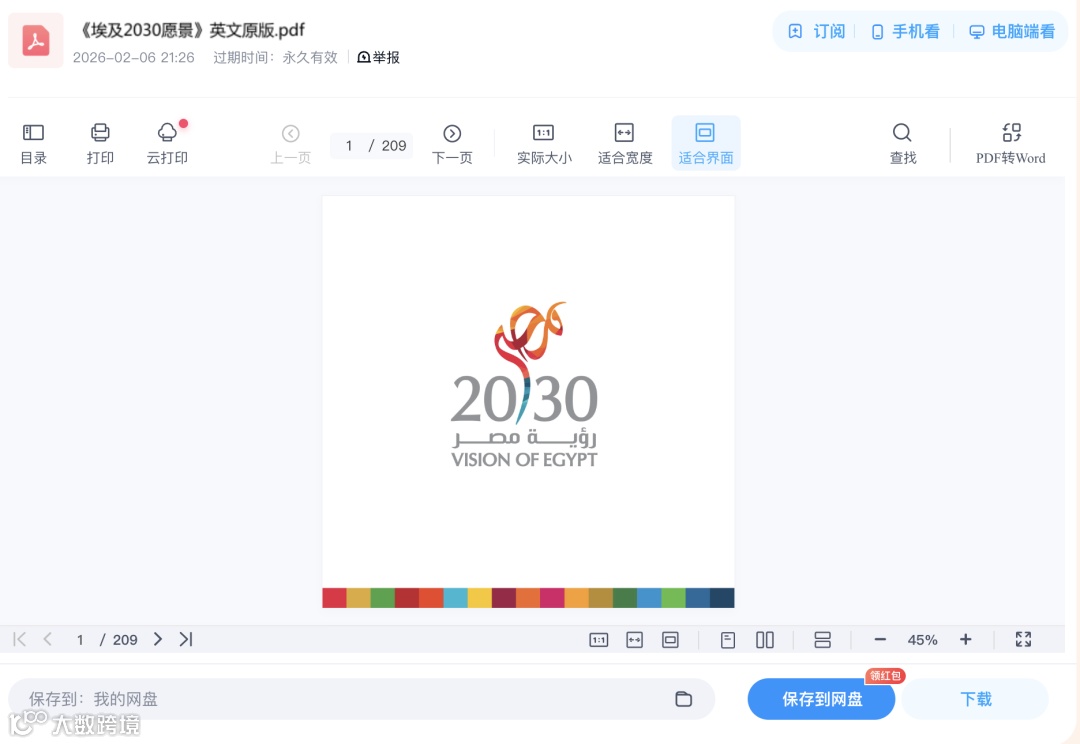Click the upload date 2026-02-06 21:26
Screen dimensions: 1080x744
tap(134, 57)
